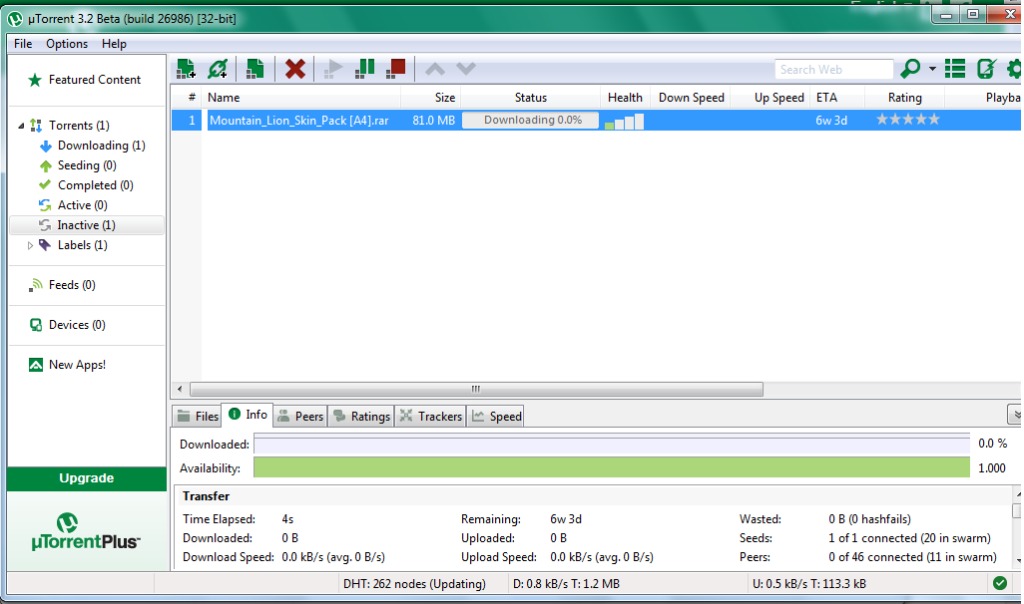Select the Inactive (1) category

click(86, 225)
